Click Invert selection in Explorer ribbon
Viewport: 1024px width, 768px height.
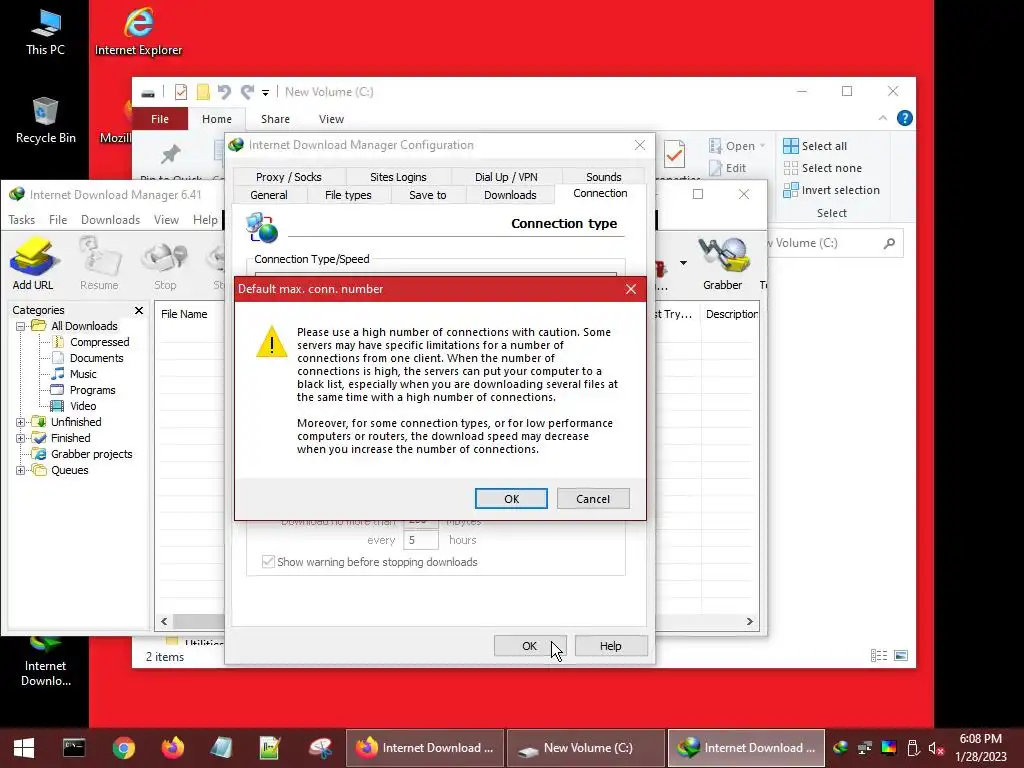[831, 190]
